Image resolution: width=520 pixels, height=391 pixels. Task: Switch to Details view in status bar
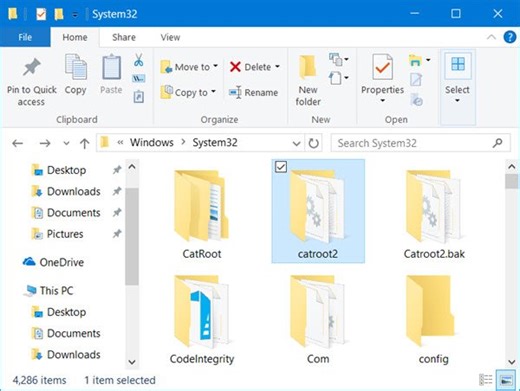[485, 380]
